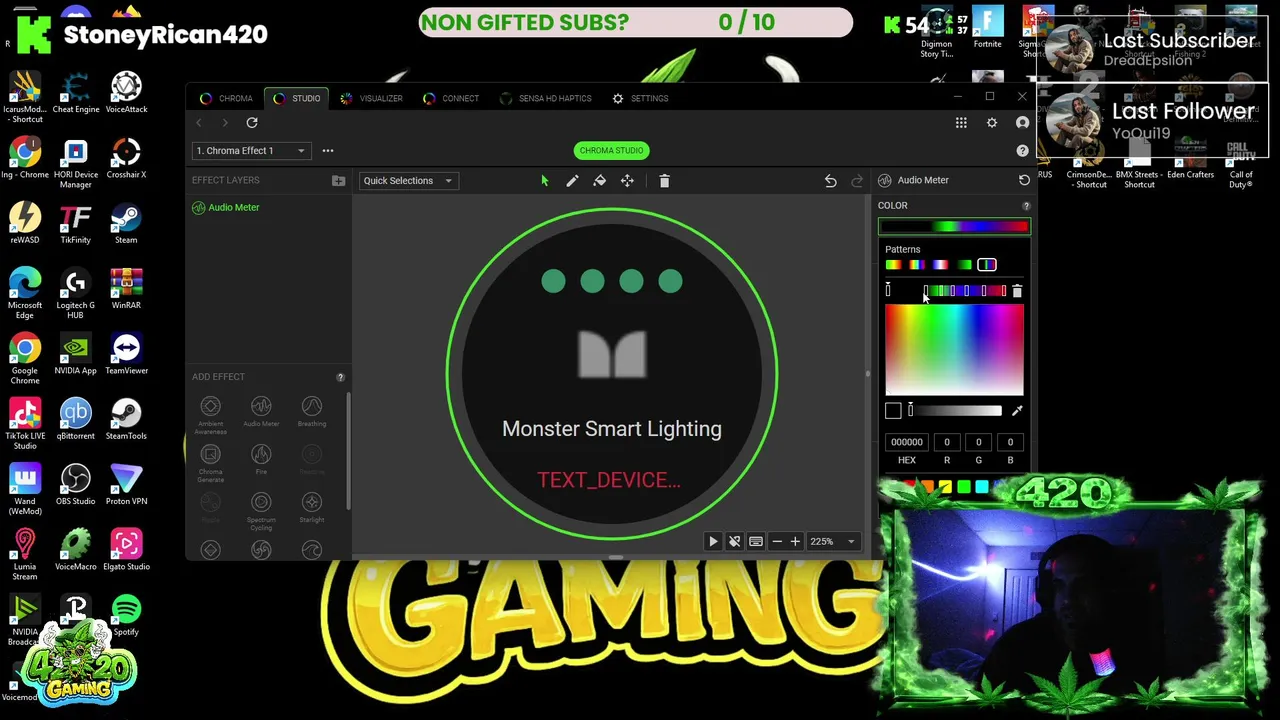Add the Chroma Generate effect
Image resolution: width=1280 pixels, height=720 pixels.
tap(210, 463)
